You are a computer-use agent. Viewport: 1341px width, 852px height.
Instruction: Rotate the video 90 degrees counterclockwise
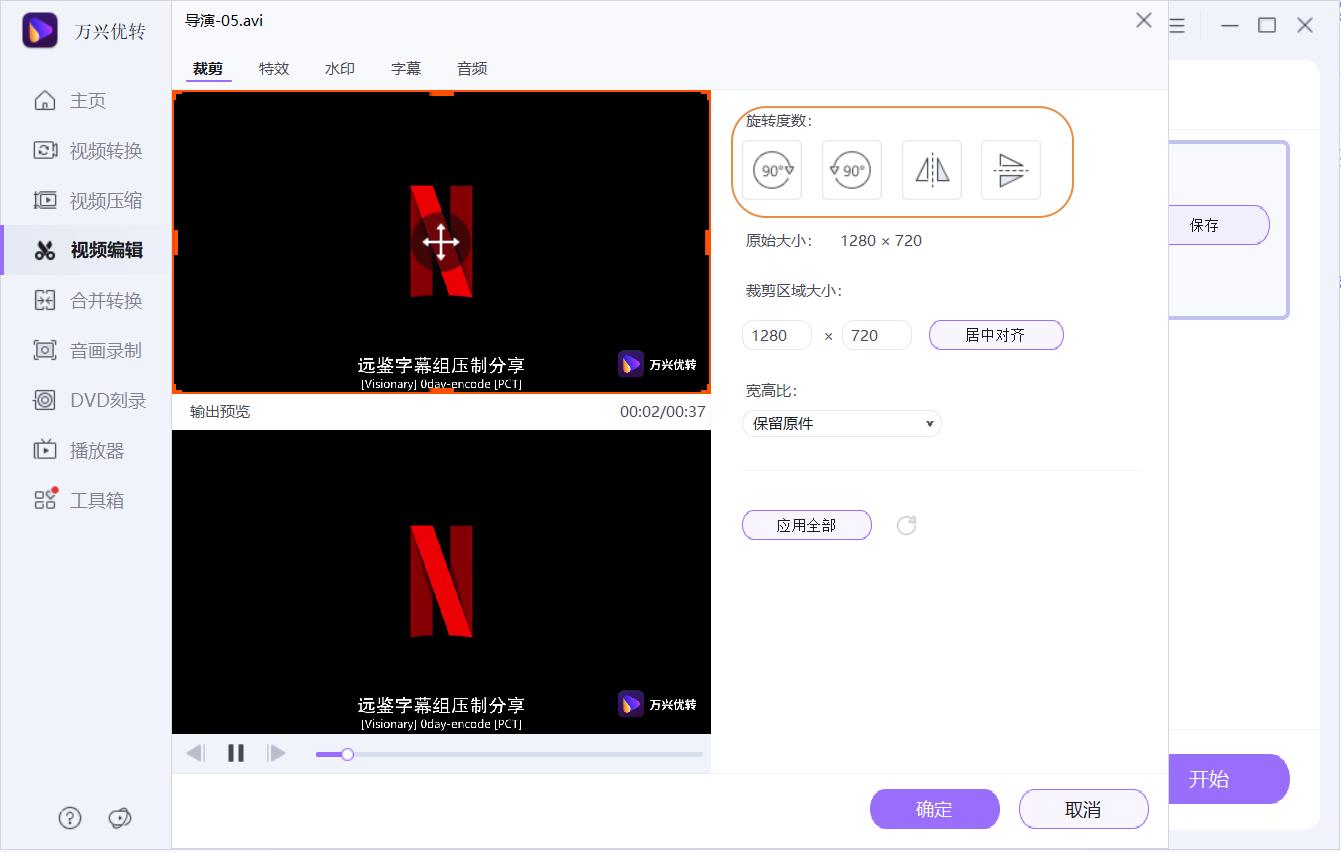[x=851, y=169]
